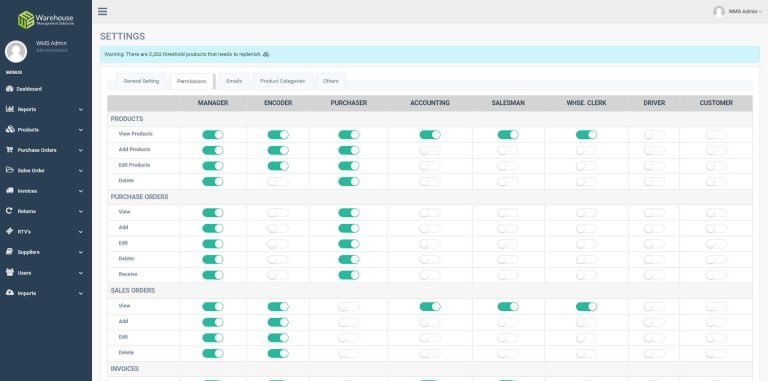
Task: Switch to the General Setting tab
Action: pos(141,81)
